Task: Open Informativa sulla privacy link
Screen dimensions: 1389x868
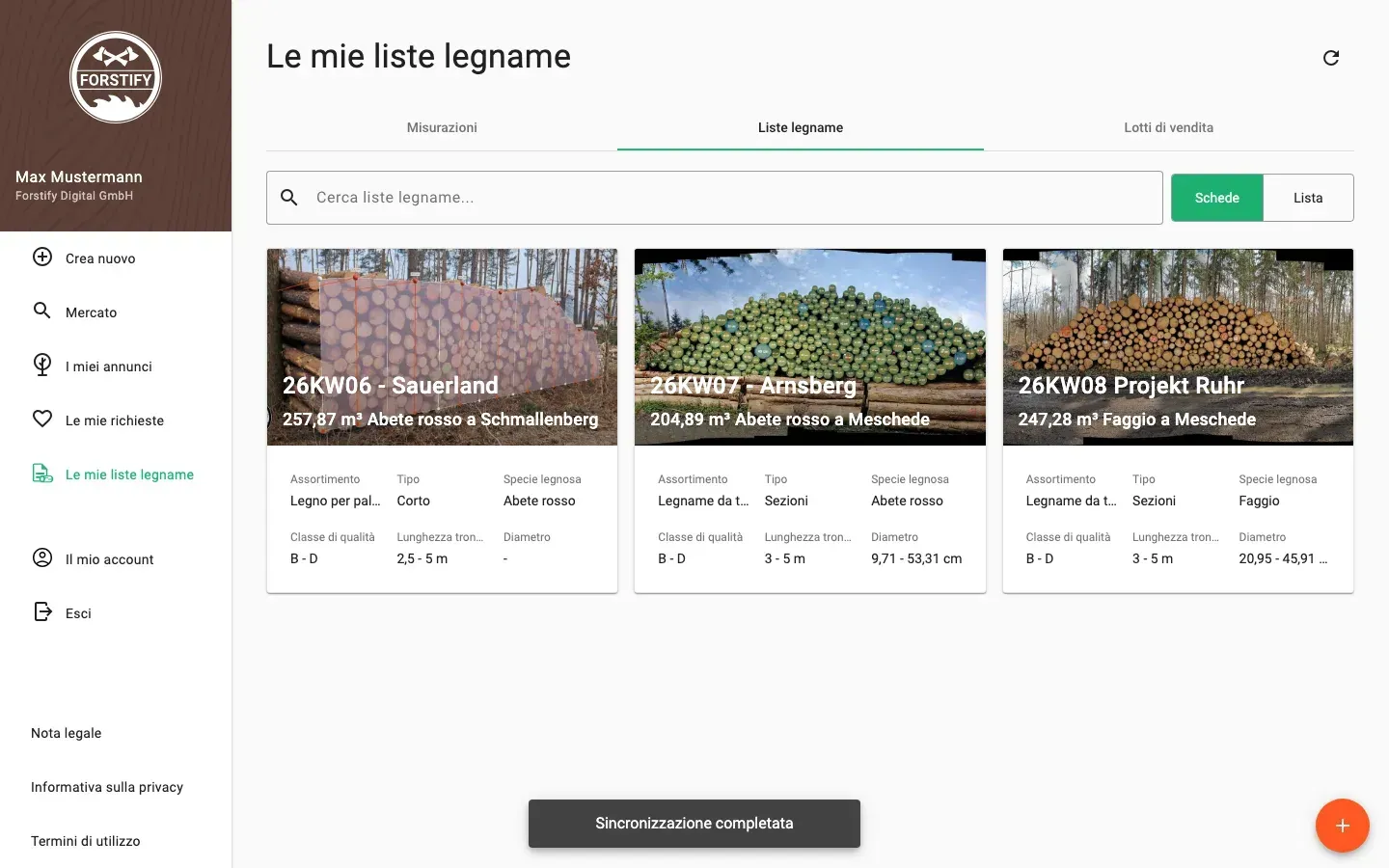Action: pyautogui.click(x=107, y=787)
